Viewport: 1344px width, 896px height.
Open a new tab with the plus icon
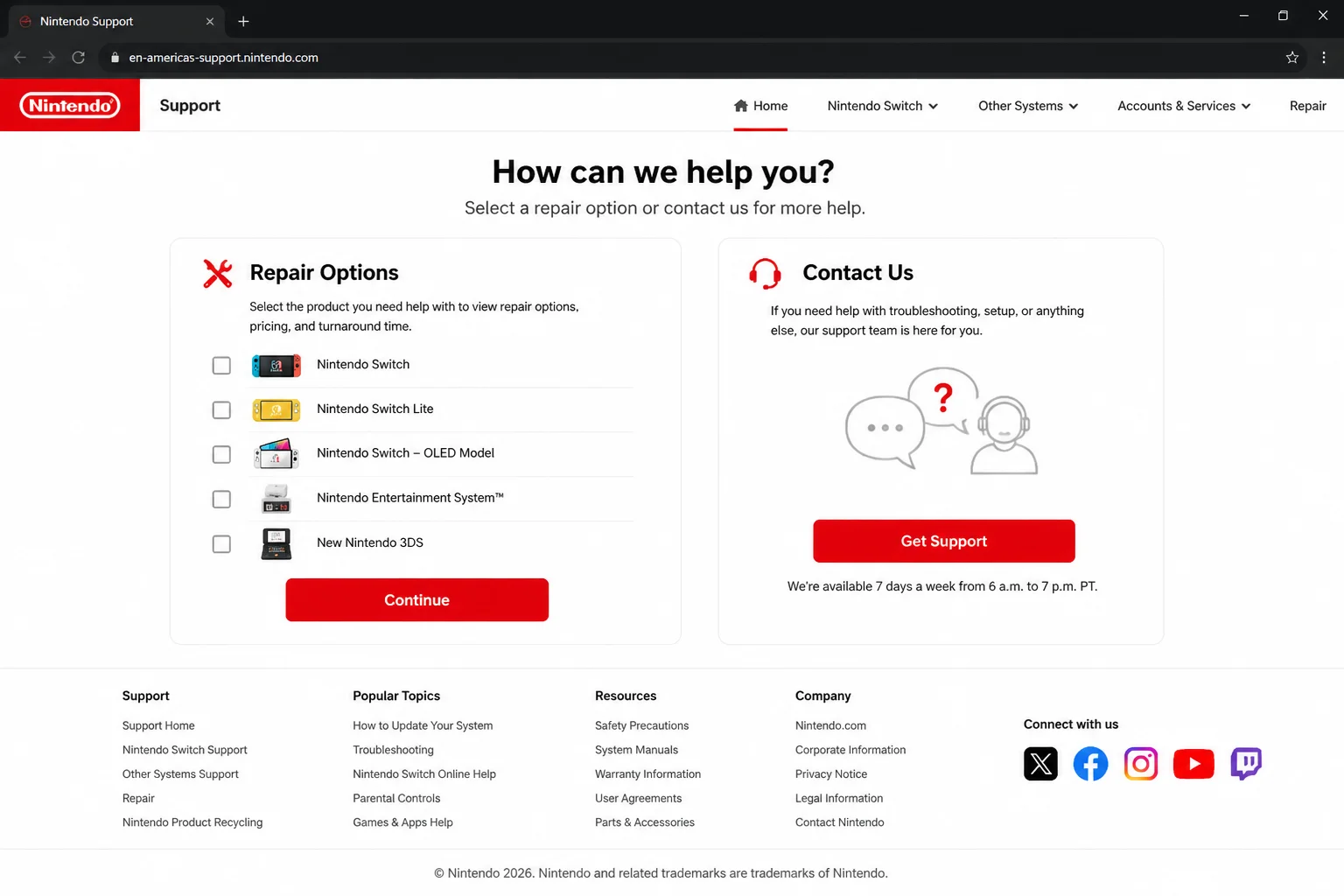(x=243, y=21)
